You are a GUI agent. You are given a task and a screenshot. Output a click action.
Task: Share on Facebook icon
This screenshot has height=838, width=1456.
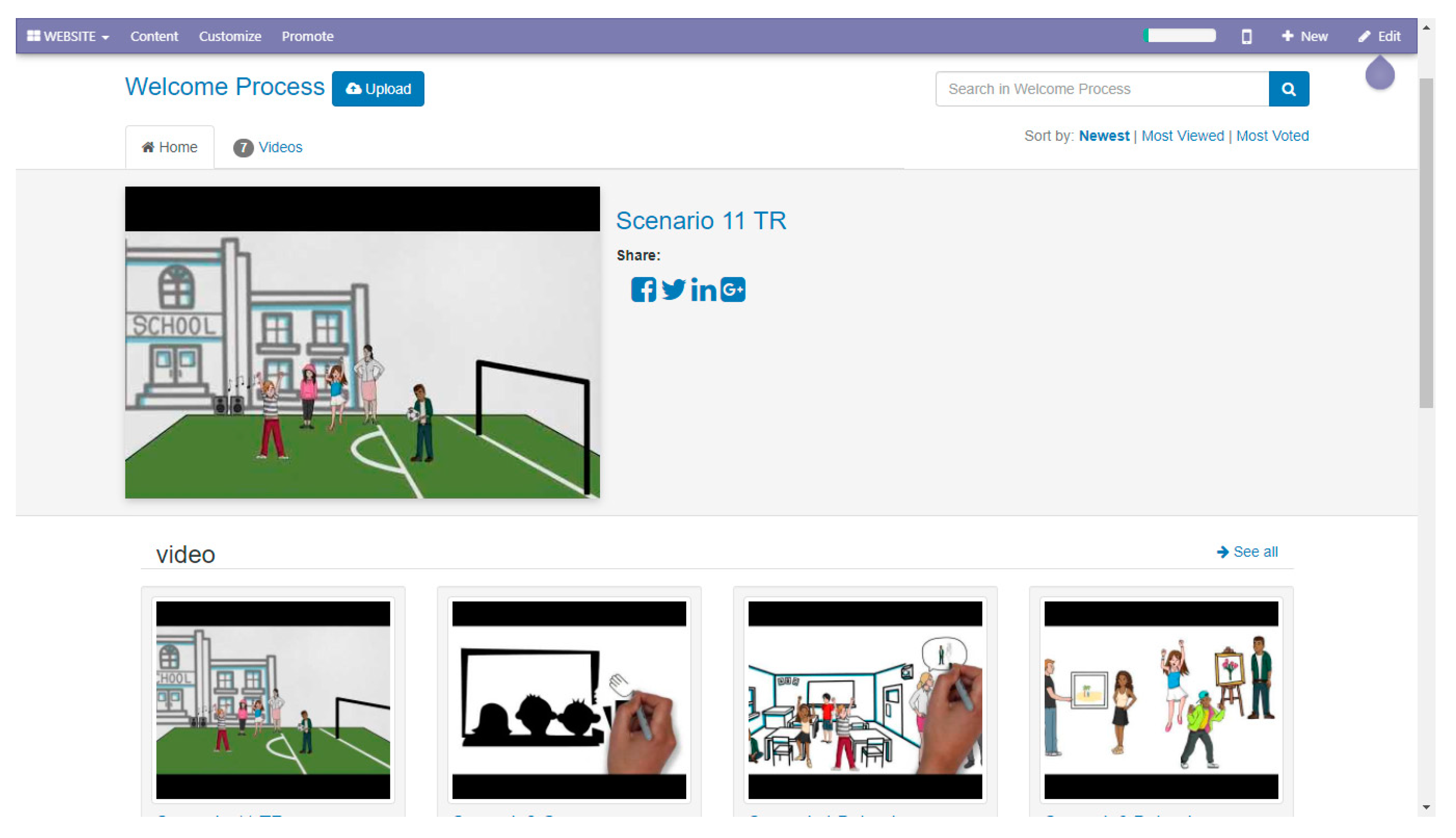[x=643, y=289]
